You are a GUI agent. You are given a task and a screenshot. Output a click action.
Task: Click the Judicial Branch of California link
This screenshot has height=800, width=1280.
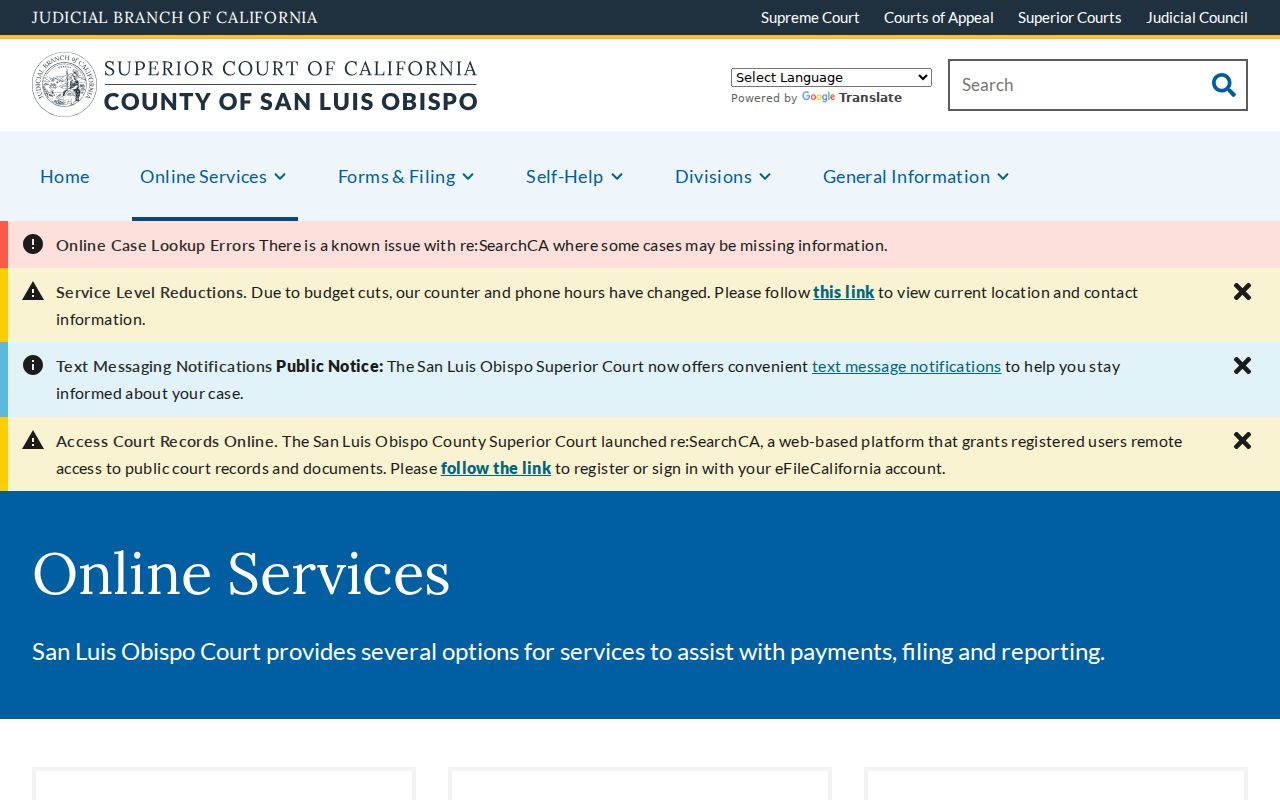pyautogui.click(x=175, y=18)
